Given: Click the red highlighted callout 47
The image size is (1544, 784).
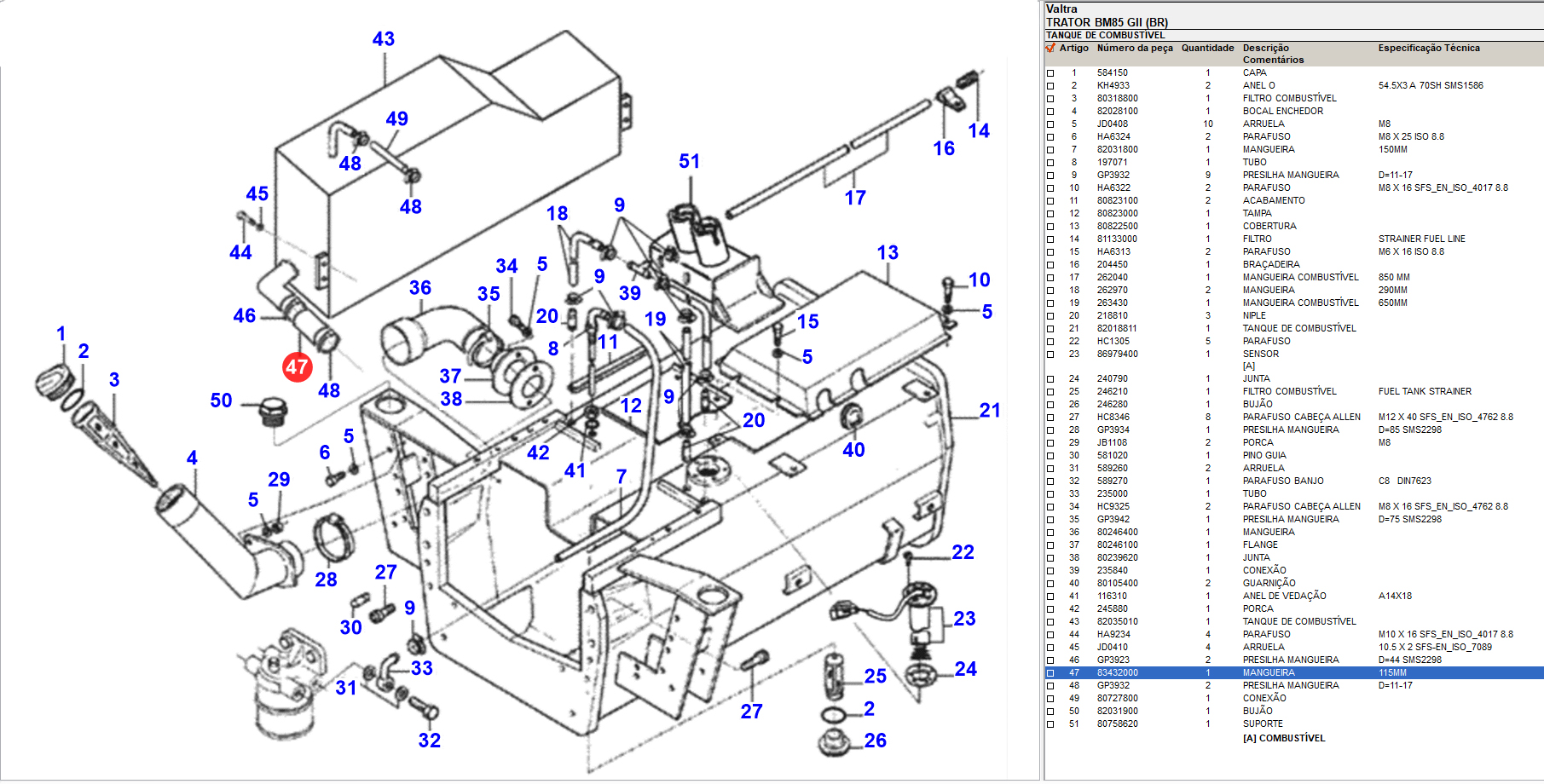Looking at the screenshot, I should tap(297, 367).
